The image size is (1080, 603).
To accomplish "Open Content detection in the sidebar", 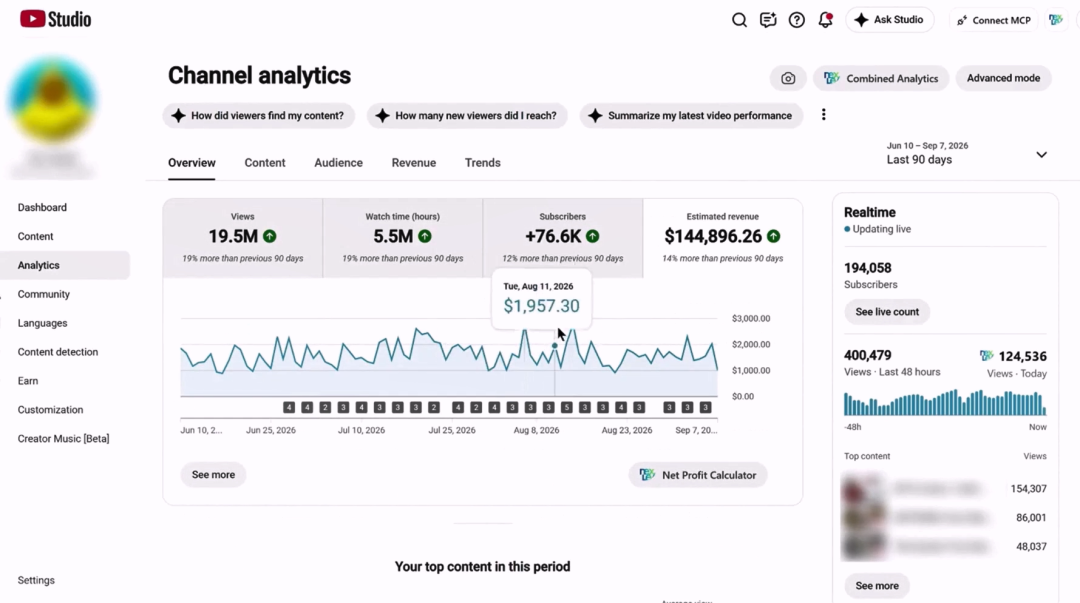I will (x=58, y=352).
